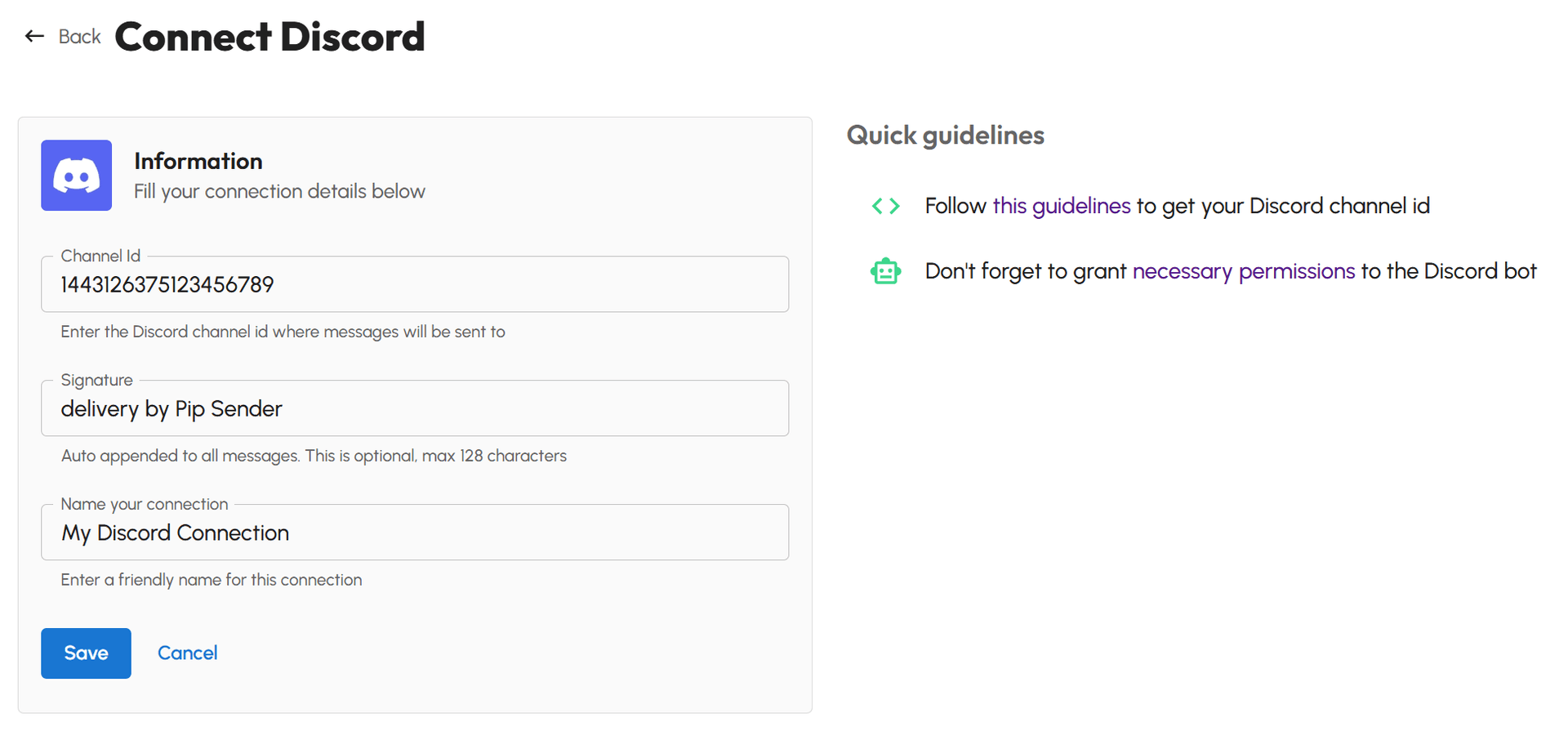Click the Channel Id helper text
The height and width of the screenshot is (731, 1568).
[x=283, y=332]
